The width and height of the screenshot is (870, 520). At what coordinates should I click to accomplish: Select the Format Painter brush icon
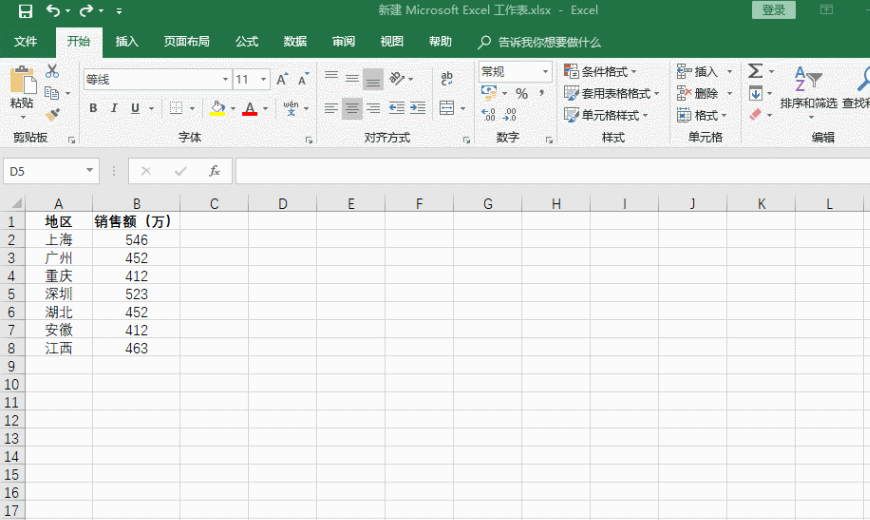pos(52,115)
